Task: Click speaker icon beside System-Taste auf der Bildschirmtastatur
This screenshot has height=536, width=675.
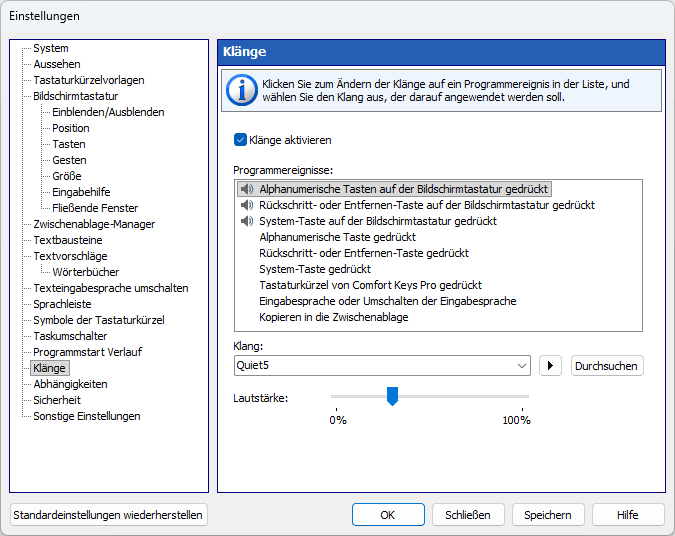Action: 247,221
